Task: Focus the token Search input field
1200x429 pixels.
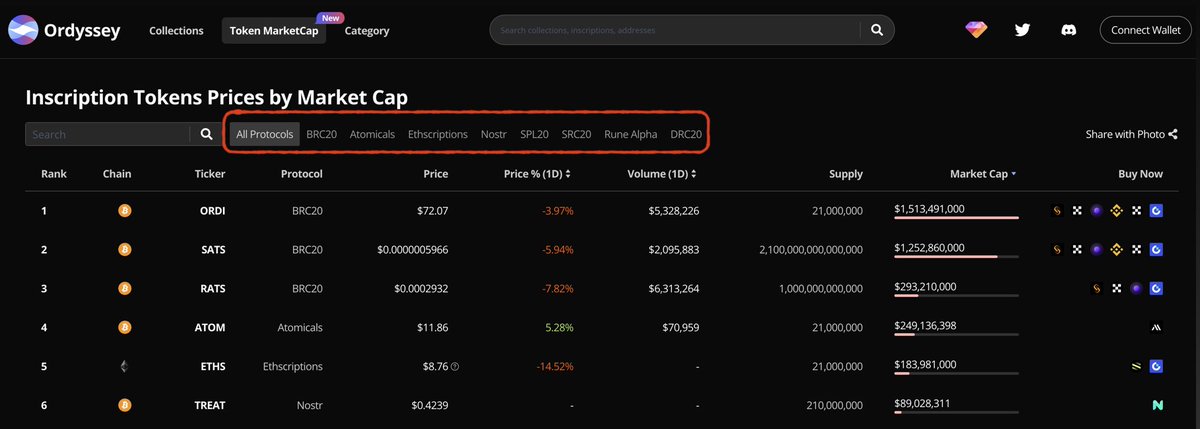Action: [107, 134]
